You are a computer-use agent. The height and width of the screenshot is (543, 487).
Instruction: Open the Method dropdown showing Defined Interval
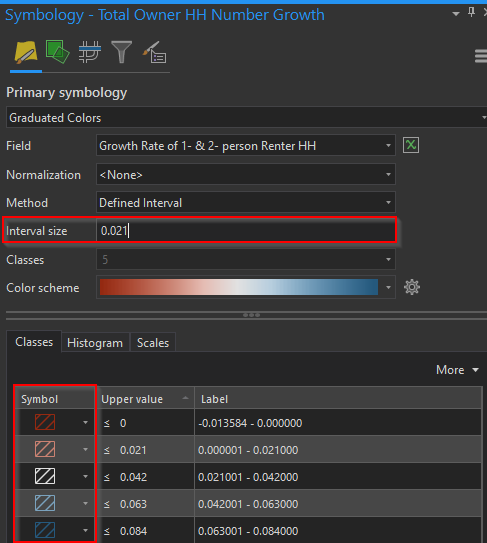click(246, 203)
